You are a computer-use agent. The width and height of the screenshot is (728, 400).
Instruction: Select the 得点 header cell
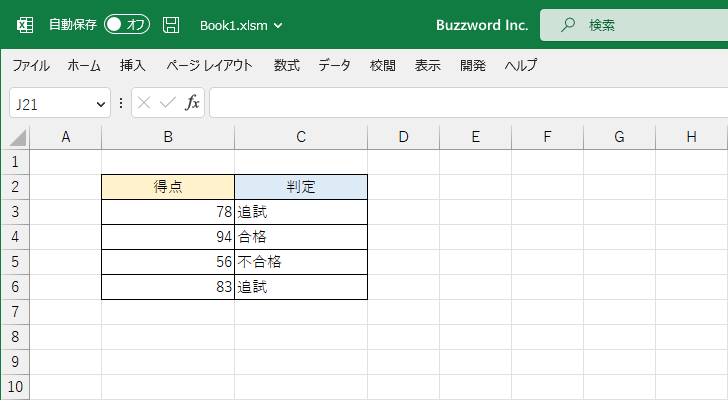tap(168, 187)
